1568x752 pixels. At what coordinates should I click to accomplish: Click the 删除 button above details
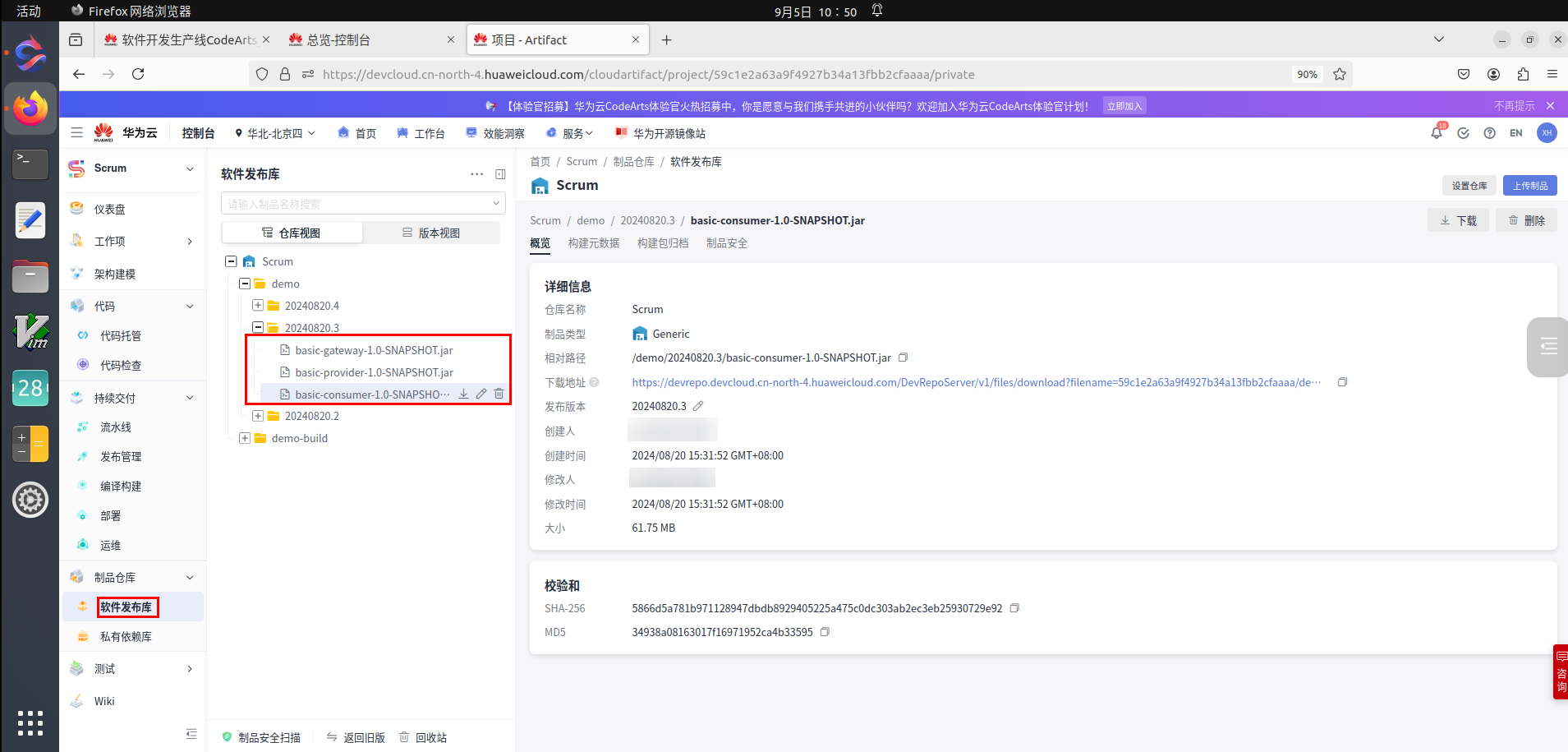tap(1527, 220)
